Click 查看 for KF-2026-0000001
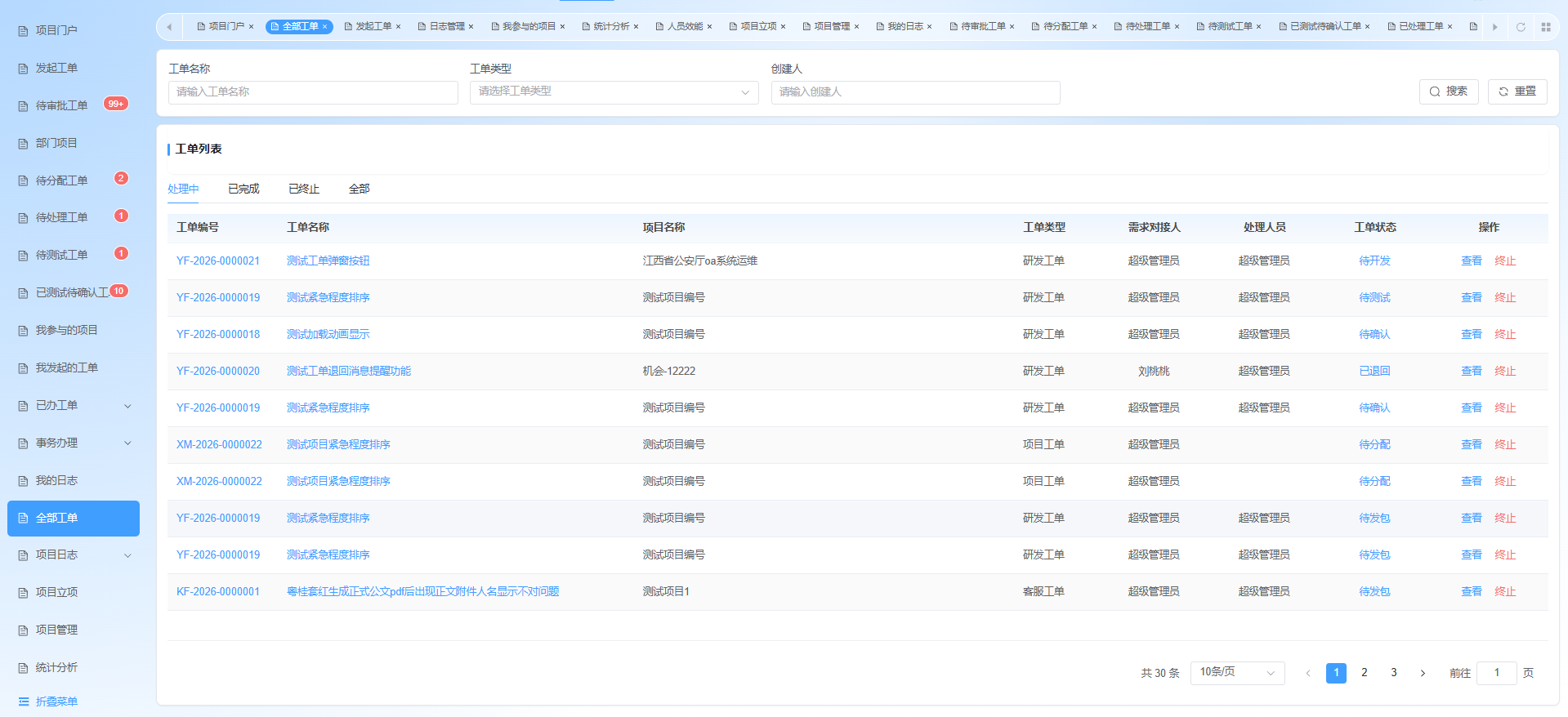 [x=1472, y=592]
